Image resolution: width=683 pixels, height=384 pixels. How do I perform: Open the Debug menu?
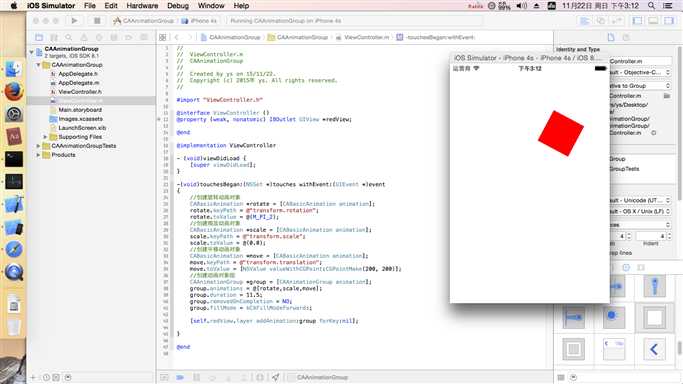tap(178, 6)
